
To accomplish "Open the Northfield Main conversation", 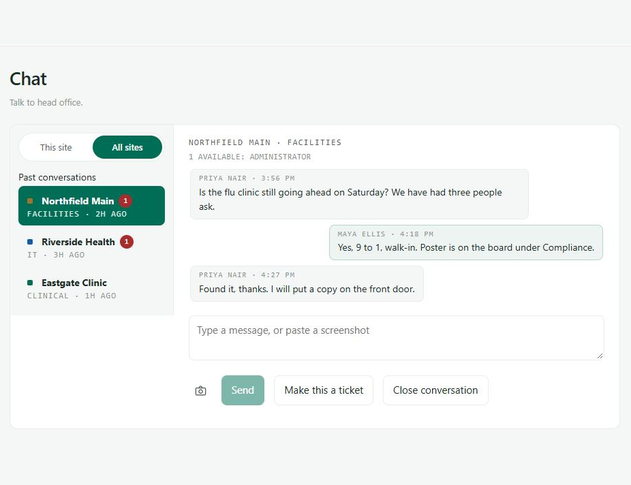I will coord(91,206).
